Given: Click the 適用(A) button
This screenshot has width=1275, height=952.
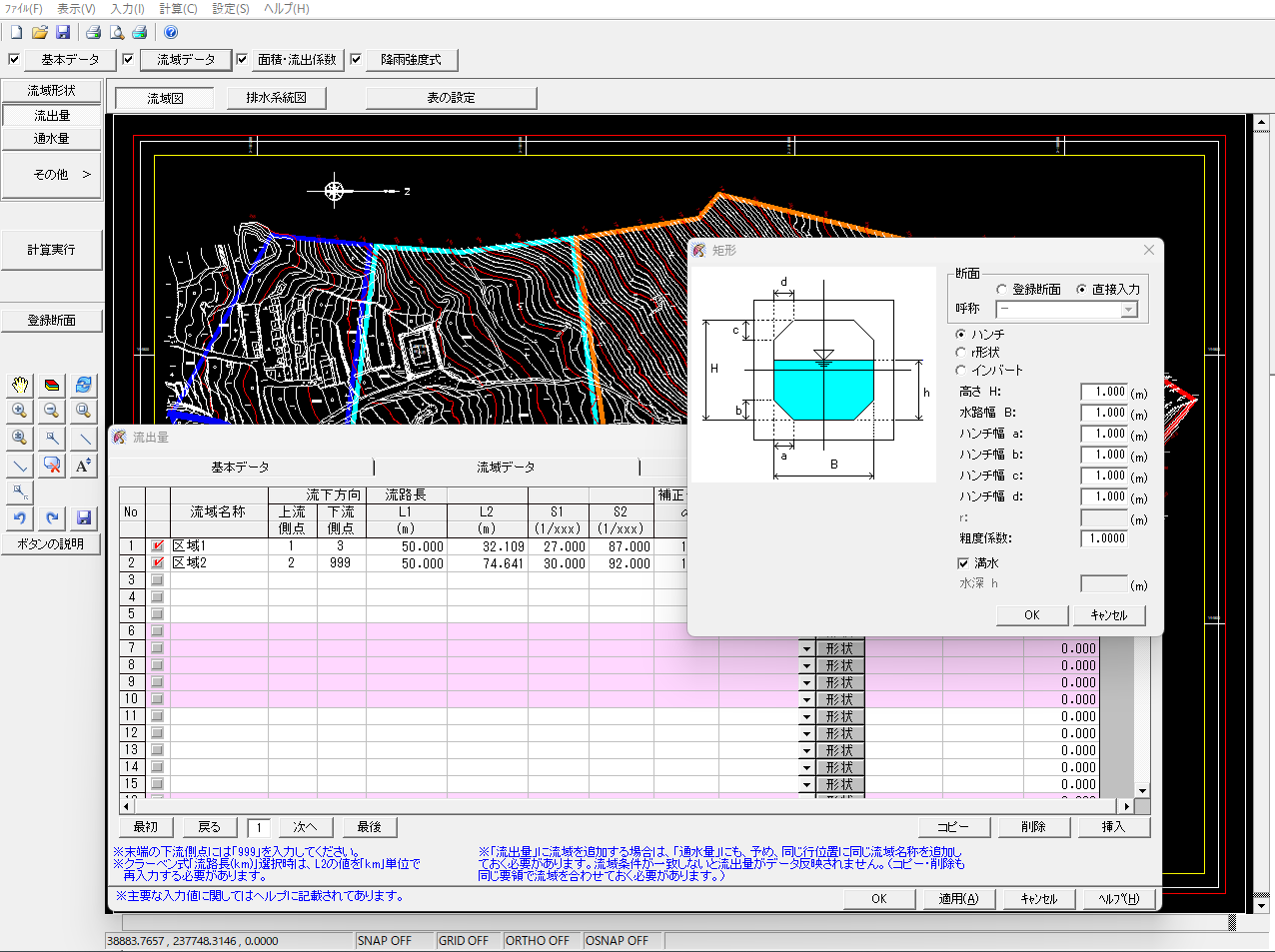Looking at the screenshot, I should click(958, 899).
